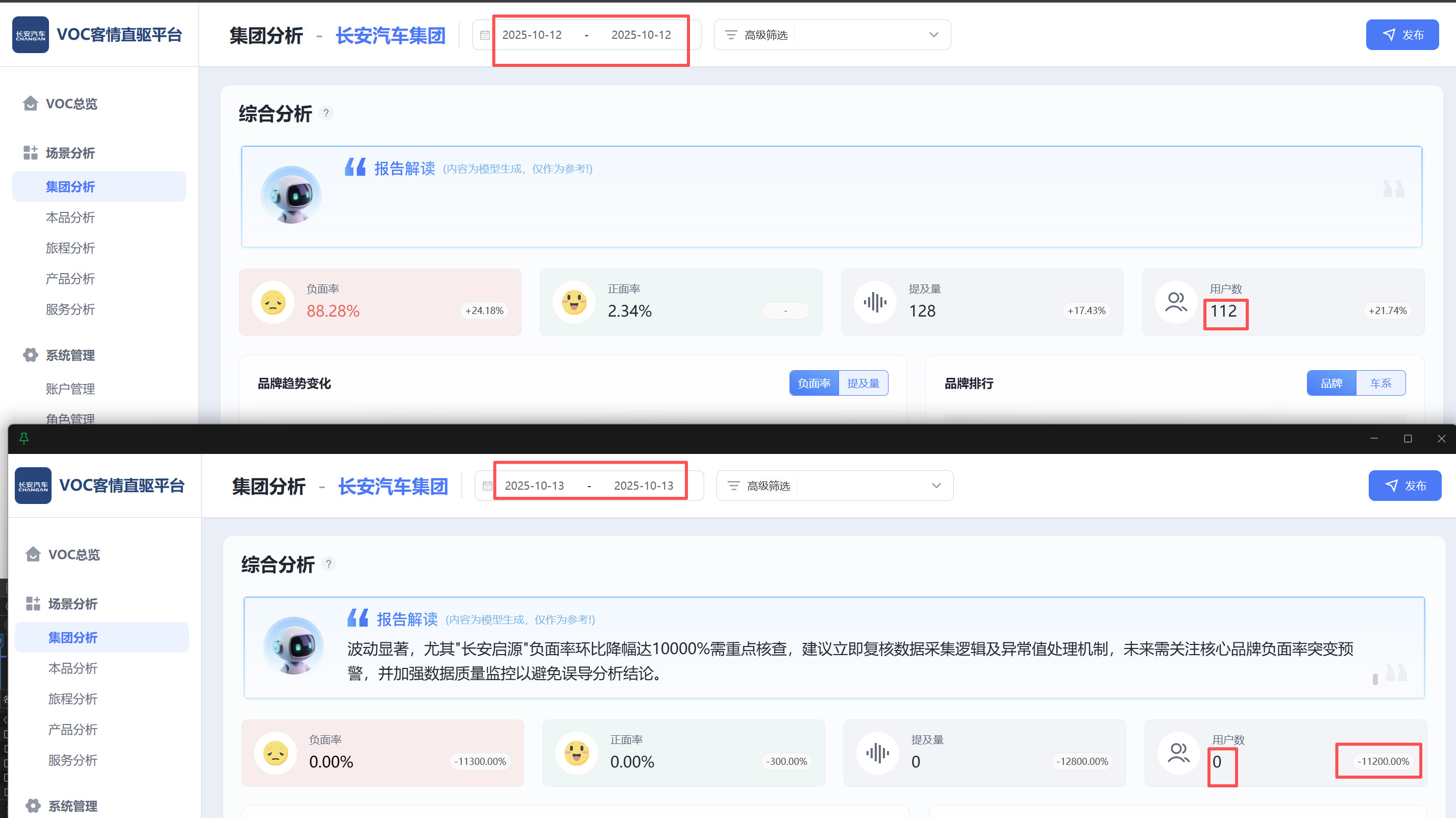This screenshot has width=1456, height=818.
Task: Click the 长安汽车 logo in lower window
Action: (33, 486)
